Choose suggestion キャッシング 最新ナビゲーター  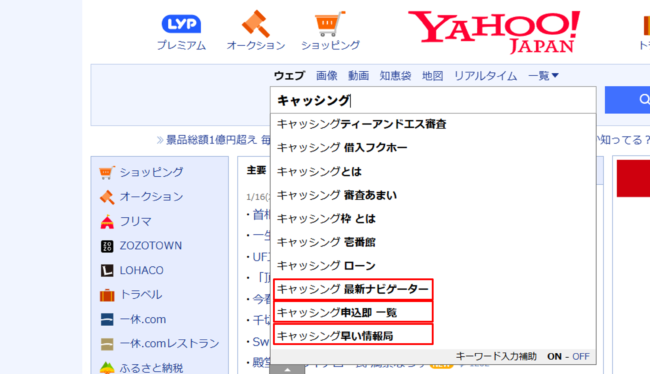tap(433, 289)
